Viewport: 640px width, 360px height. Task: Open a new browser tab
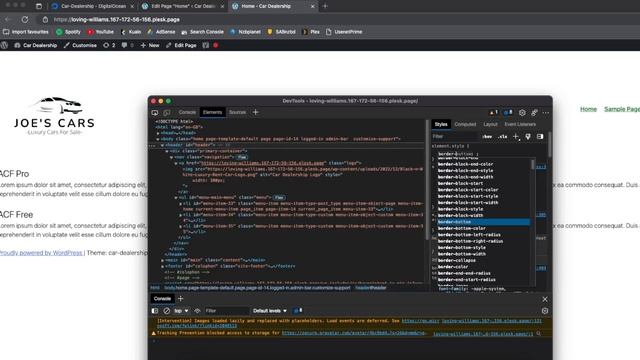[x=325, y=6]
